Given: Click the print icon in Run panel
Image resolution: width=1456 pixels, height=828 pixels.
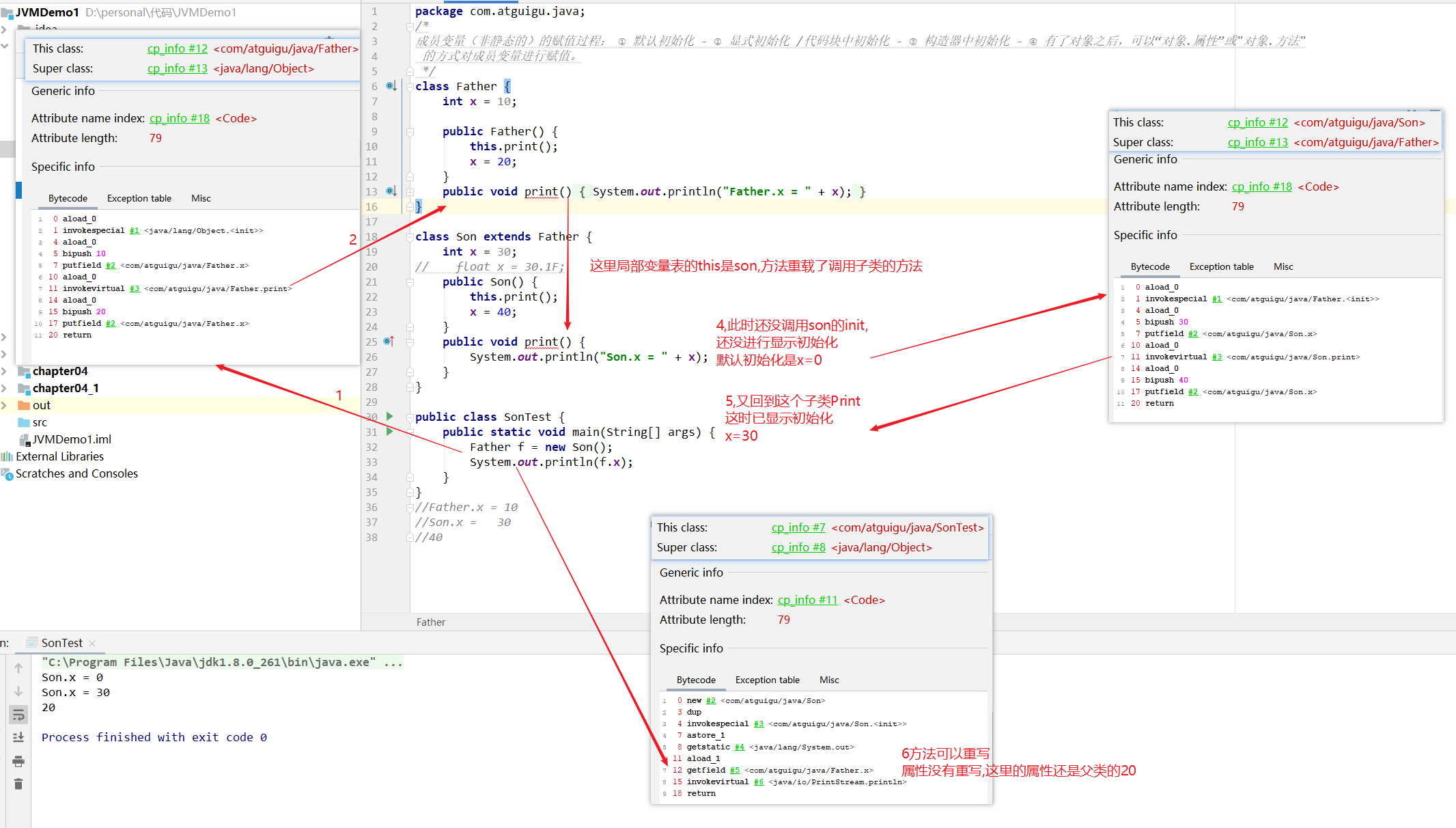Looking at the screenshot, I should click(18, 761).
